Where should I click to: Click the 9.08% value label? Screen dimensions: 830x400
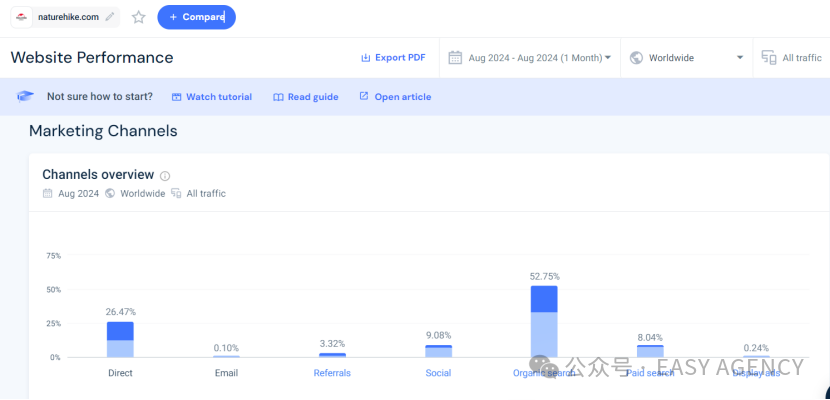[438, 335]
